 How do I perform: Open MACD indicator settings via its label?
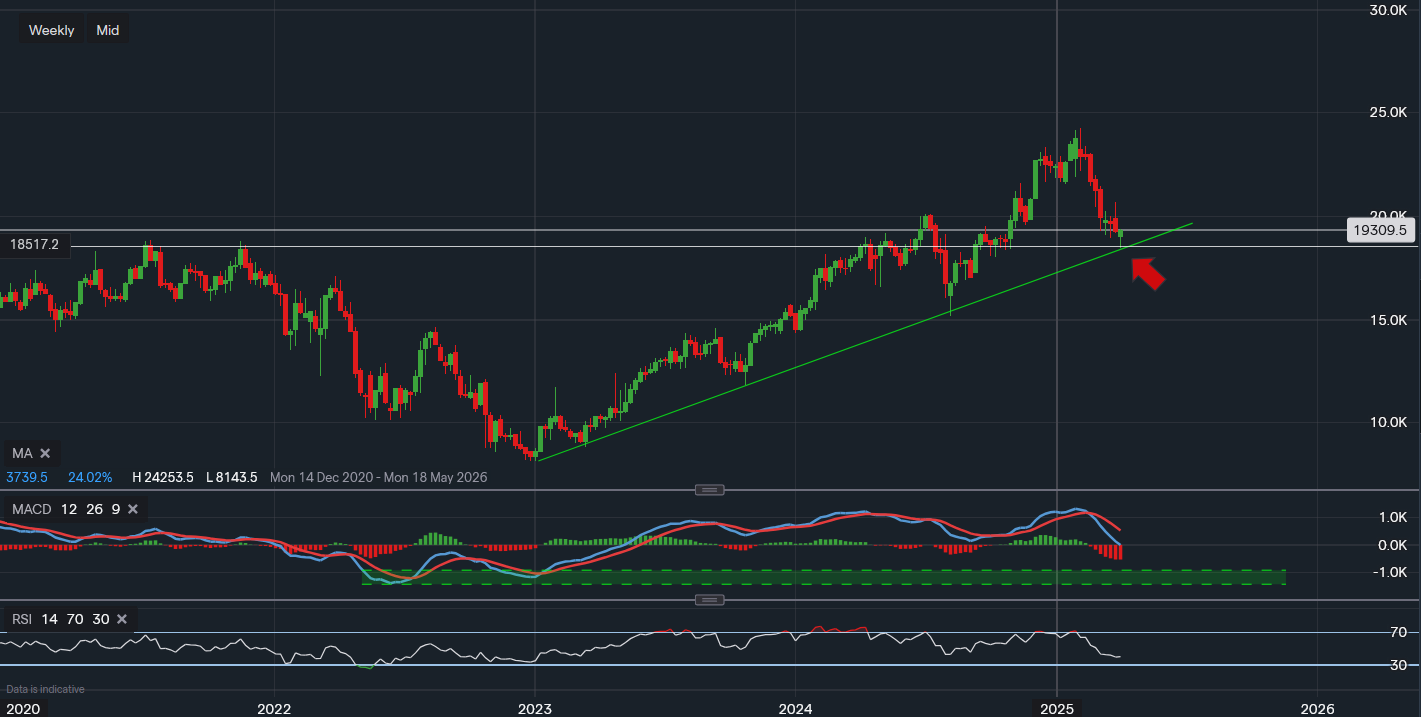pyautogui.click(x=30, y=509)
